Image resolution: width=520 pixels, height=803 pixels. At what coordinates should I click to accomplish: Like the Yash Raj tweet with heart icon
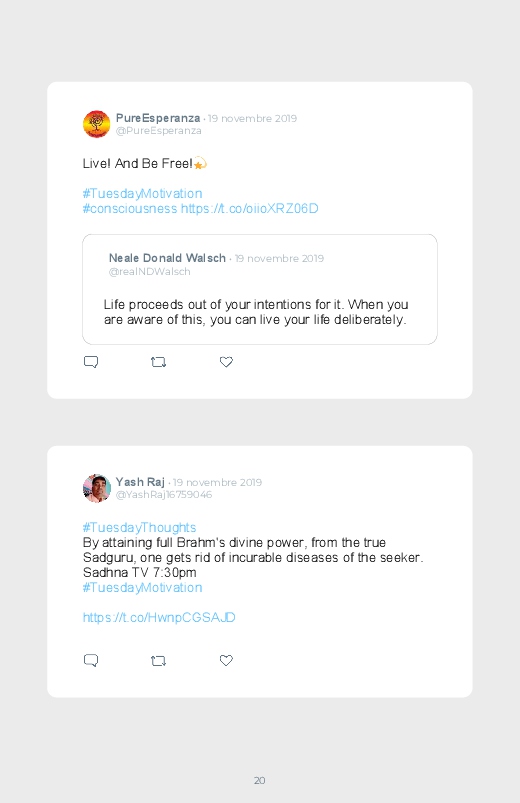[226, 661]
